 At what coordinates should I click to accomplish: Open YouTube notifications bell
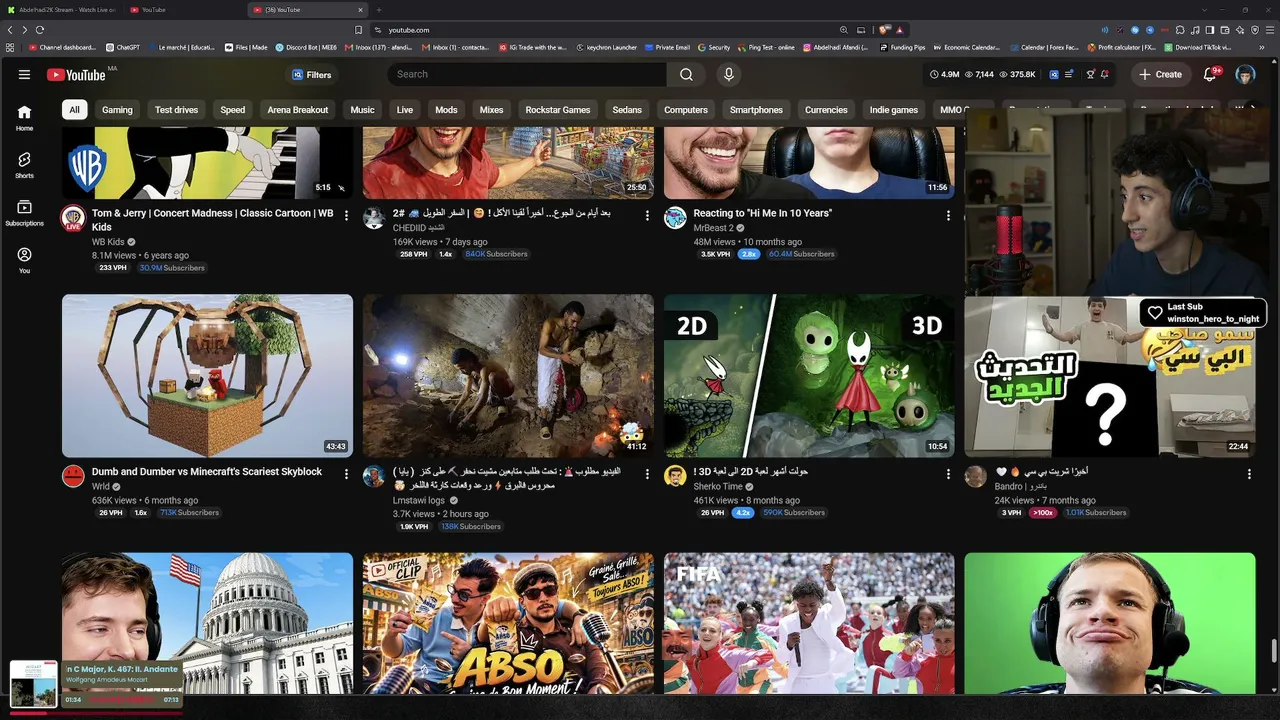1210,74
